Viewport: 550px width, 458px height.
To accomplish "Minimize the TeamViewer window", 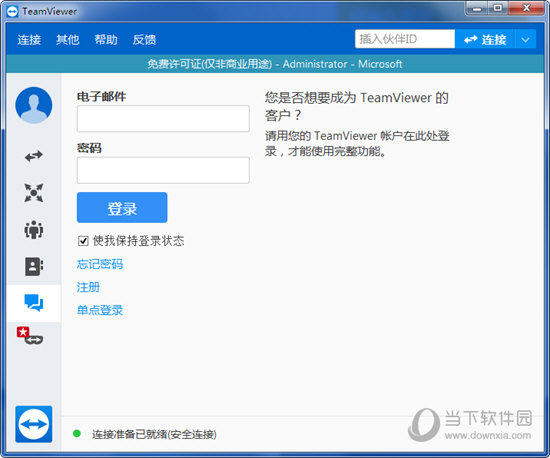I will [477, 8].
